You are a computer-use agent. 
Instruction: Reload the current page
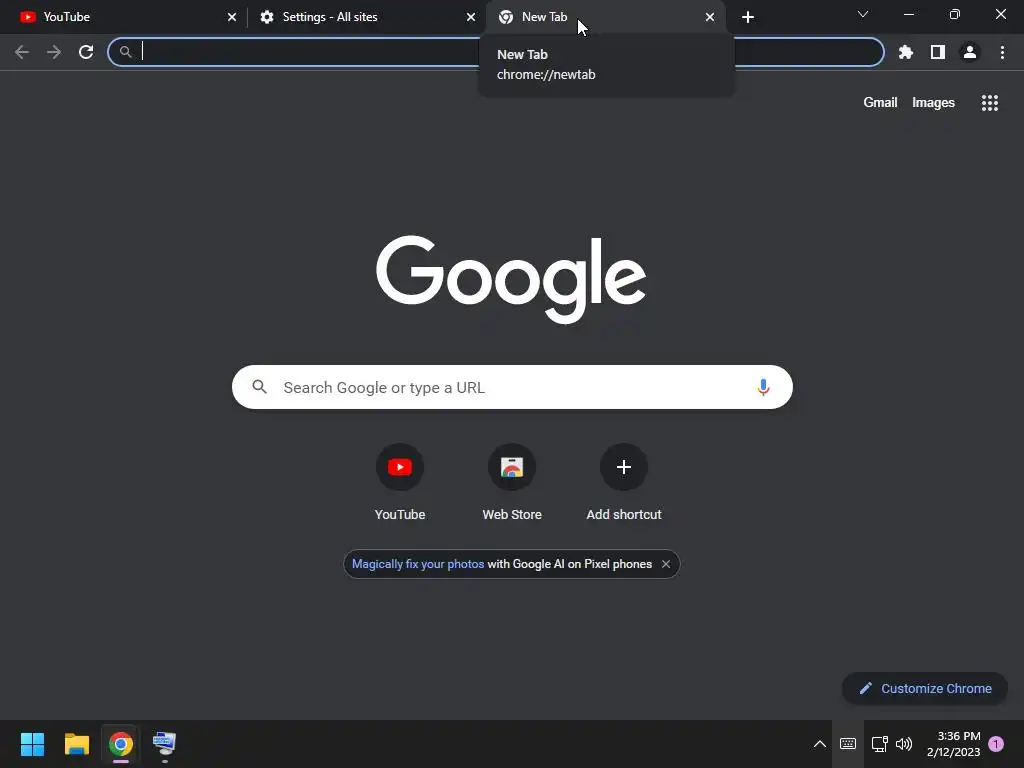pos(86,52)
